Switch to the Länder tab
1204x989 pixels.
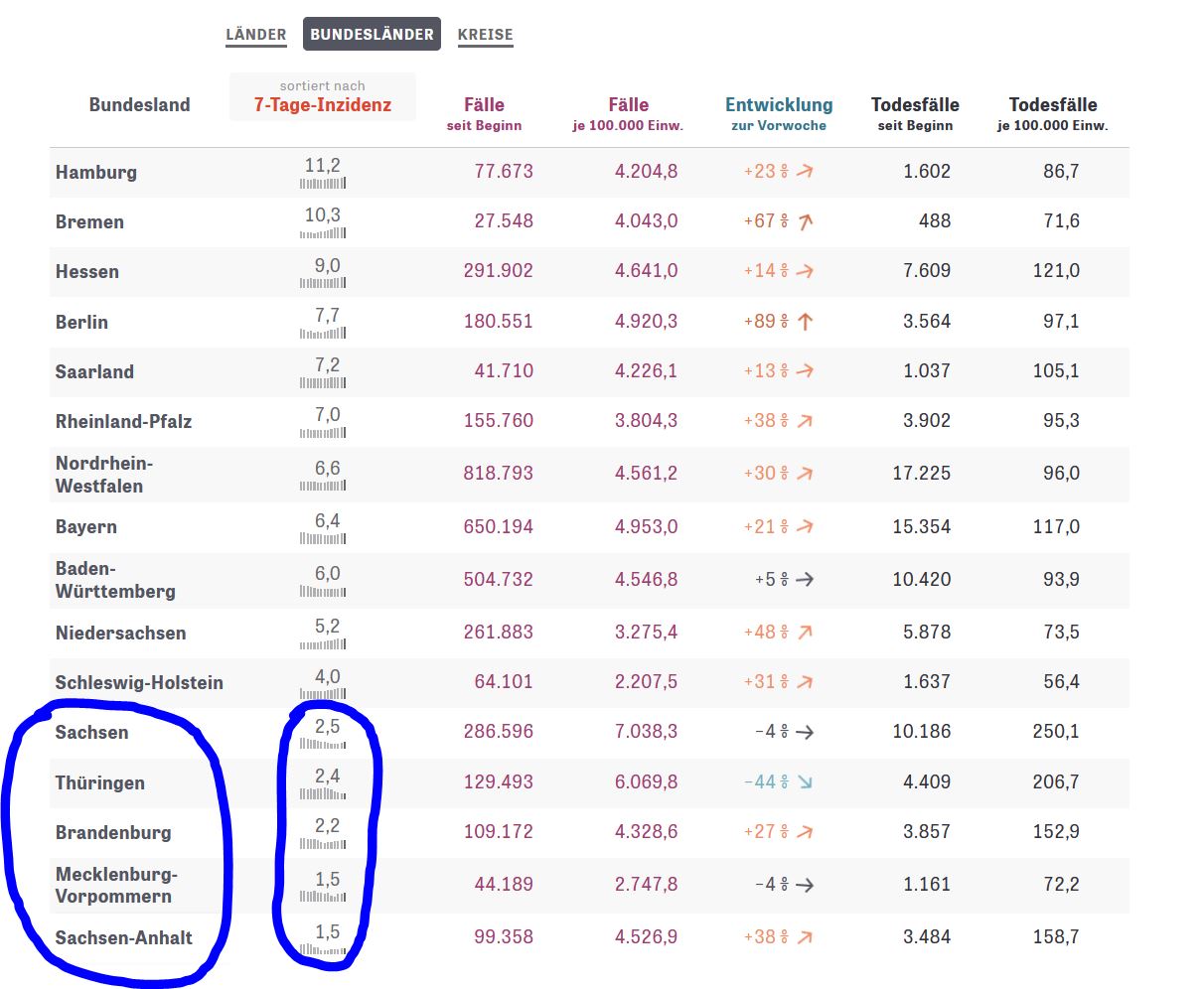255,35
